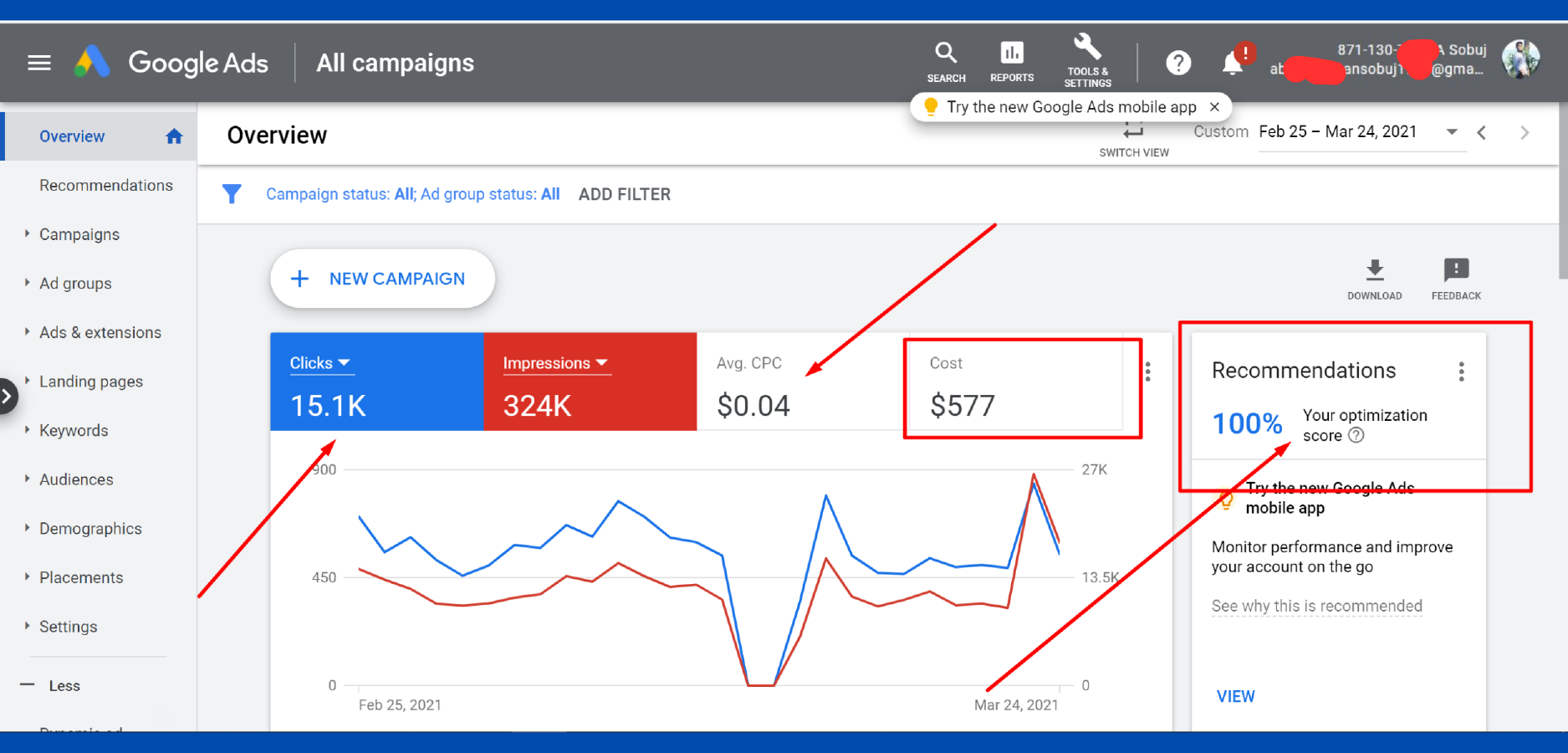Create a new campaign

pyautogui.click(x=381, y=279)
